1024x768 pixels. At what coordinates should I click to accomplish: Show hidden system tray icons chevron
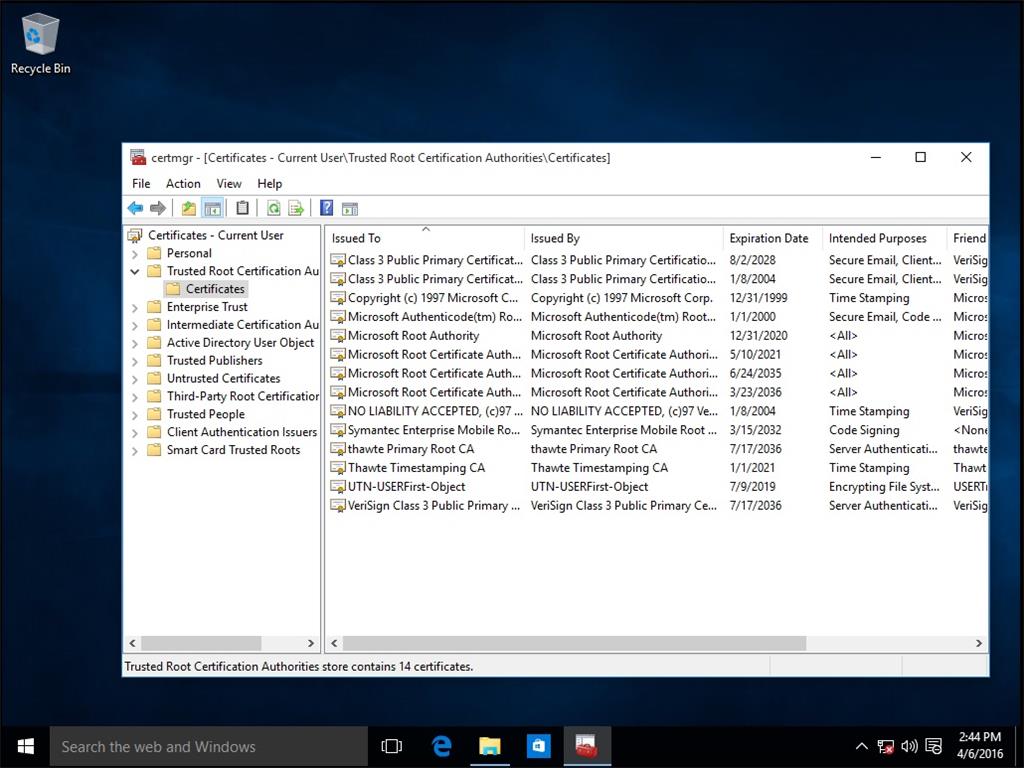tap(861, 746)
